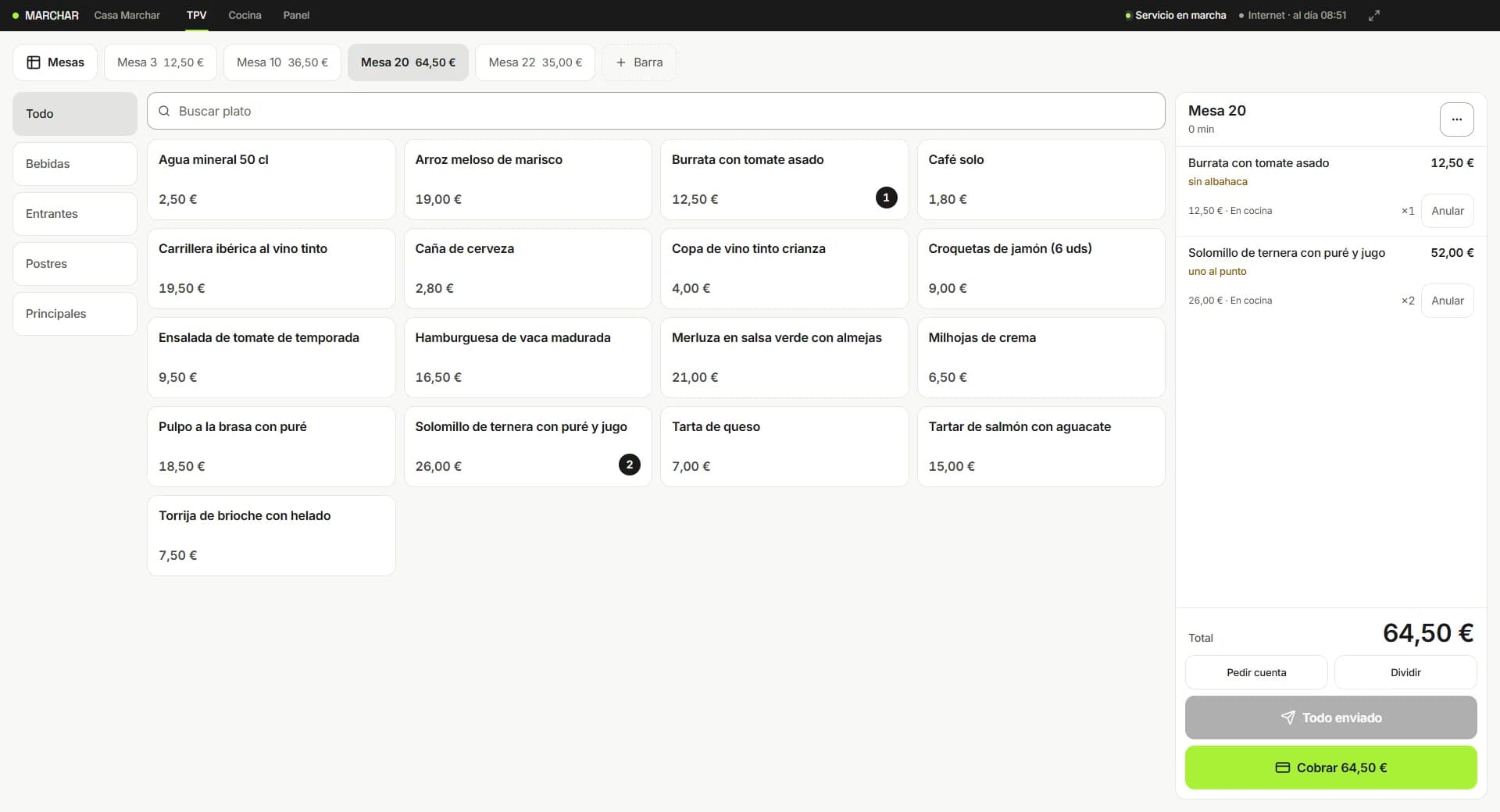
Task: Click the plus icon beside Barra
Action: point(621,62)
